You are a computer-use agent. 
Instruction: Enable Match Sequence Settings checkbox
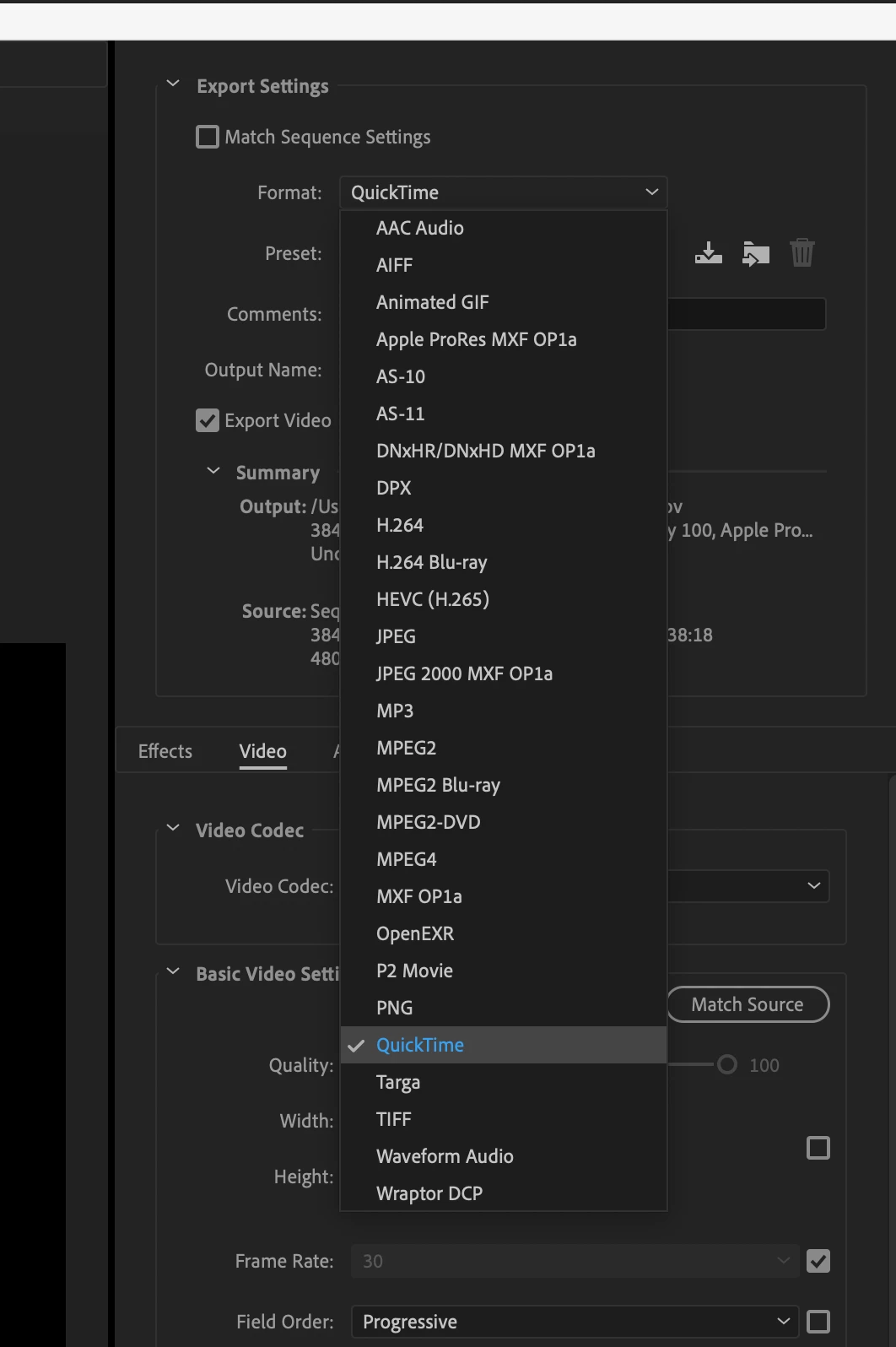tap(208, 137)
